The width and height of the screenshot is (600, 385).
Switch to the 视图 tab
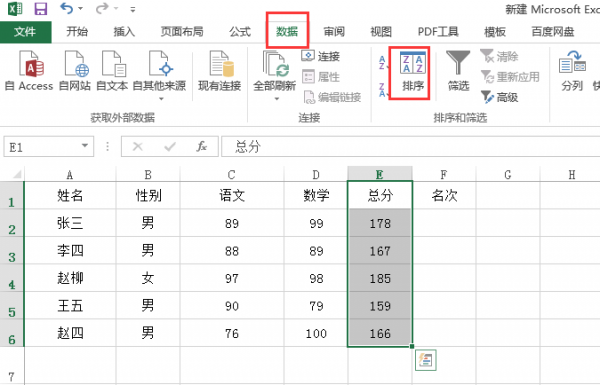click(x=381, y=32)
